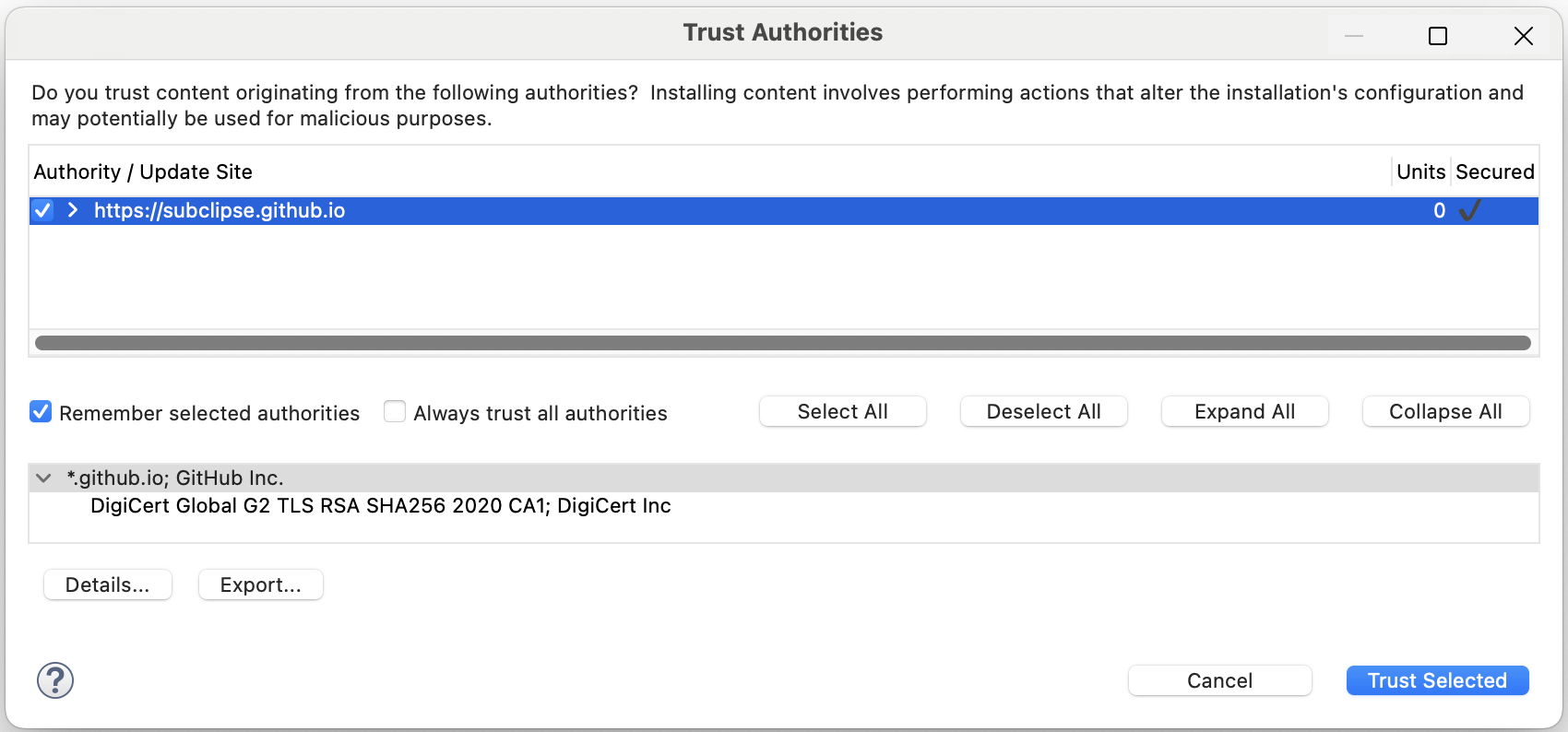Disable Remember selected authorities
The image size is (1568, 732).
click(x=41, y=412)
